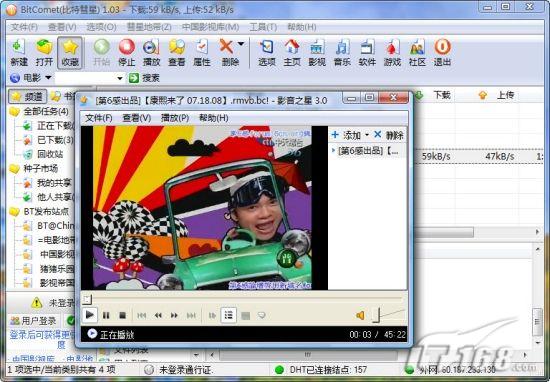The image size is (550, 382).
Task: Click the 播放 play toolbar icon in BitComet
Action: 152,53
